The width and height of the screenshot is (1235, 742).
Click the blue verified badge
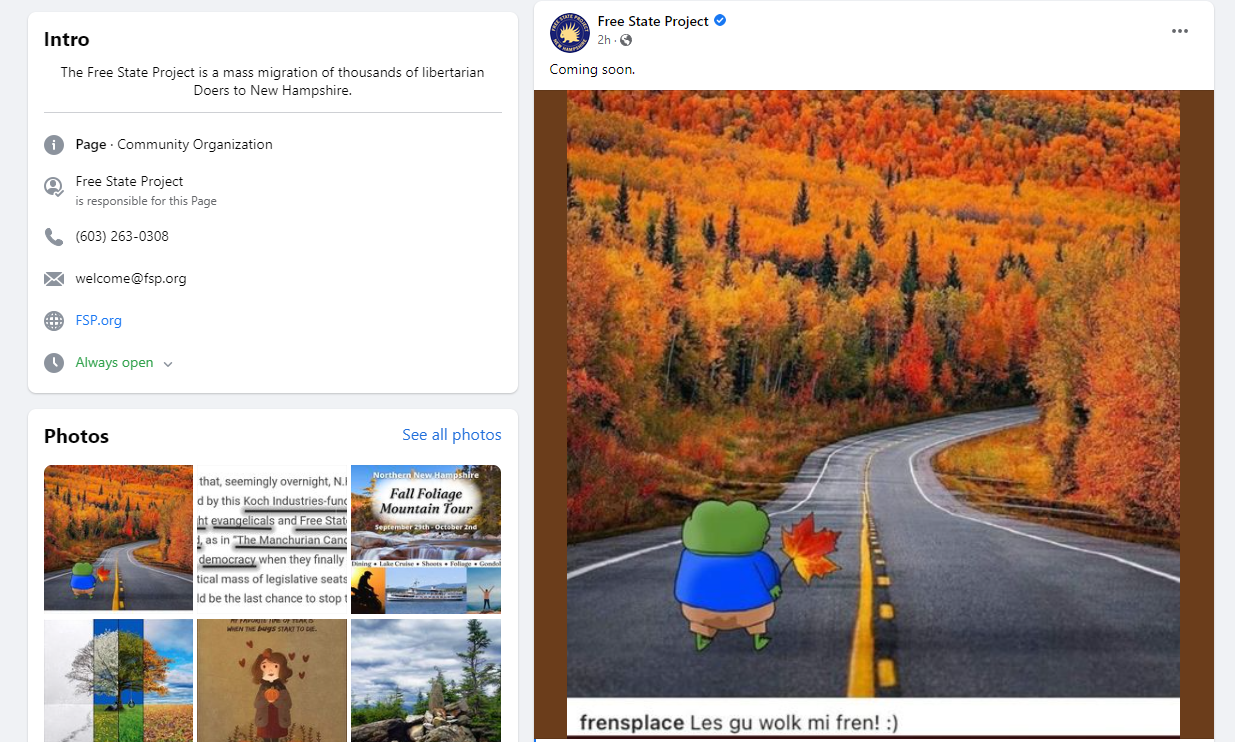720,21
